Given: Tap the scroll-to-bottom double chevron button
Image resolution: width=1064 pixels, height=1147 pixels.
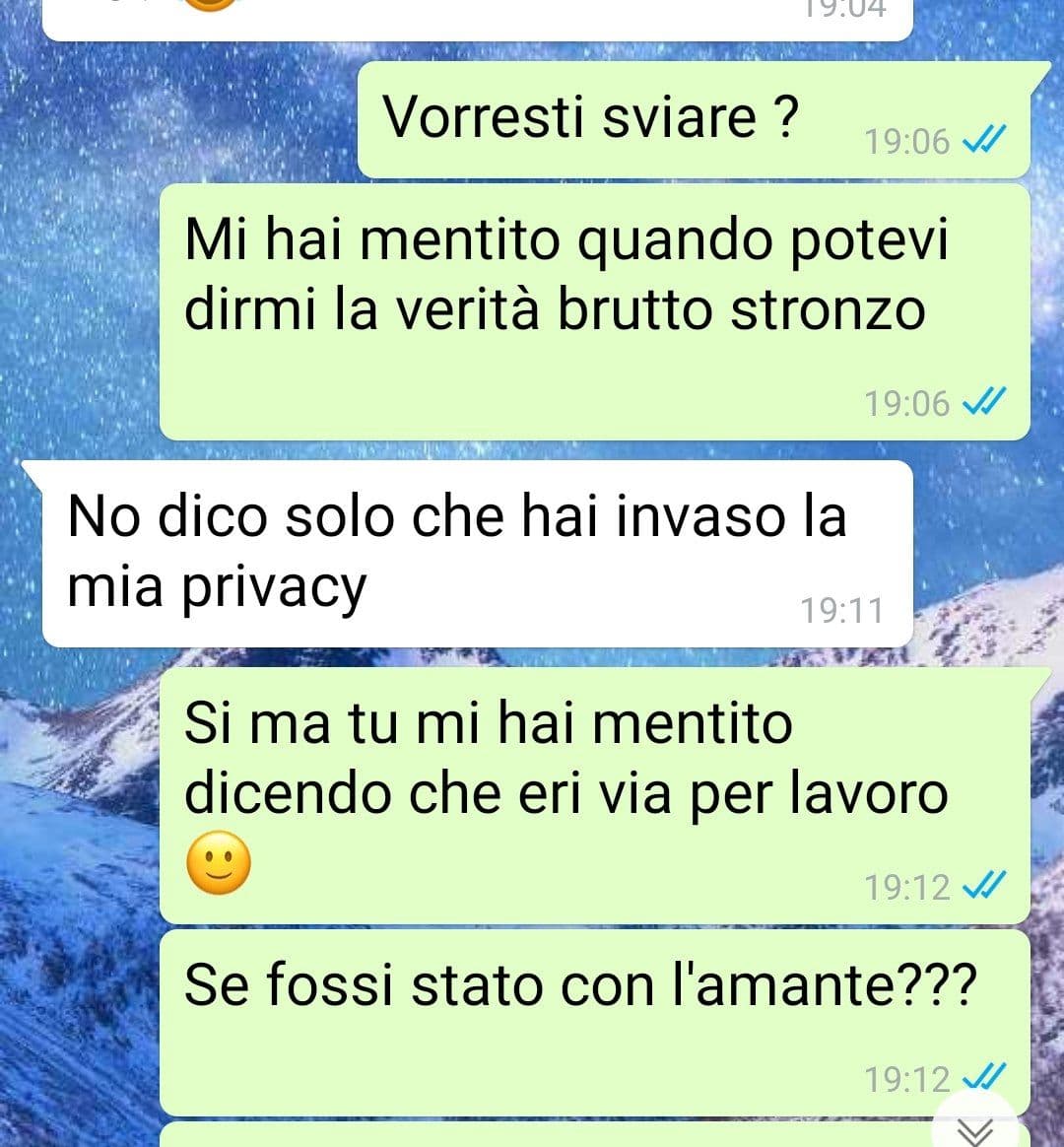Looking at the screenshot, I should [975, 1127].
